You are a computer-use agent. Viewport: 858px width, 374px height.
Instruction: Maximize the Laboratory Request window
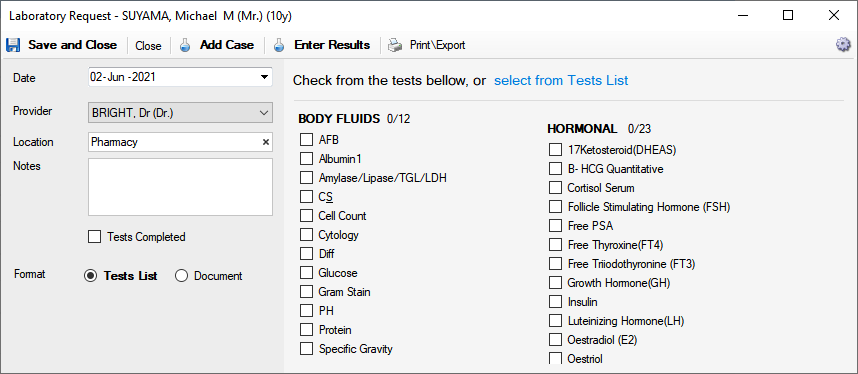point(788,15)
